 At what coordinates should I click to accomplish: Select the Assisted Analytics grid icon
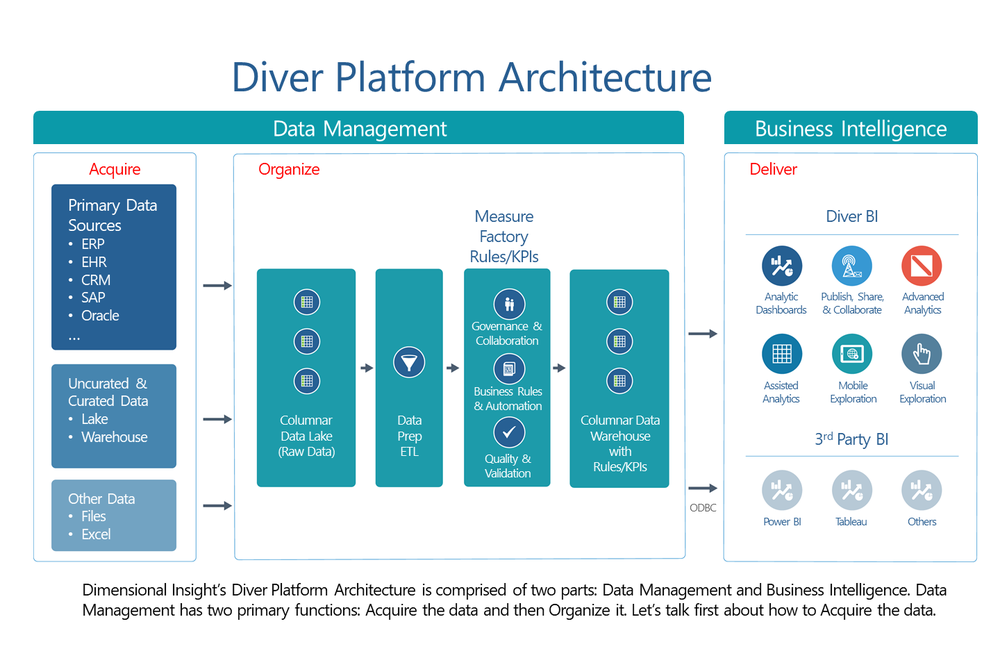[781, 352]
